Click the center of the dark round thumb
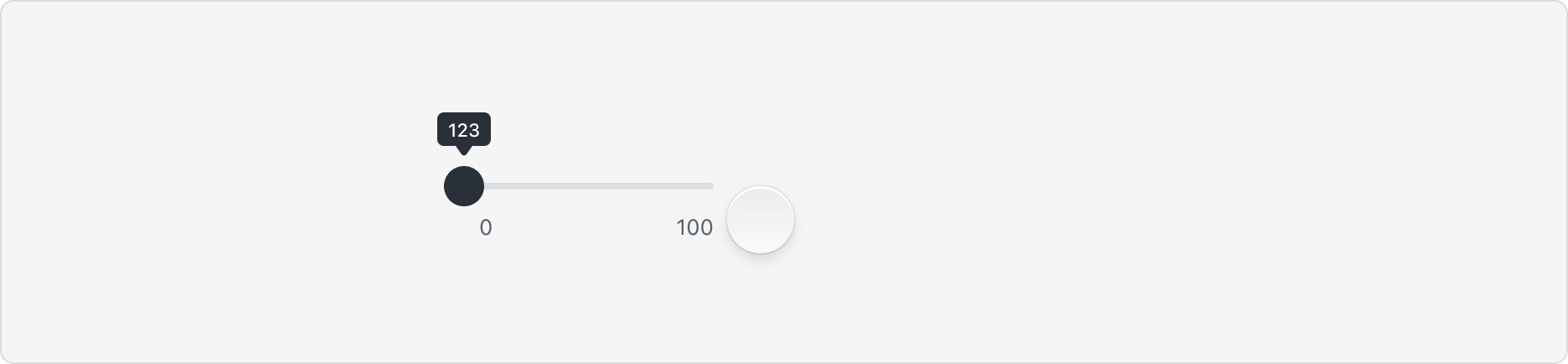Image resolution: width=1568 pixels, height=364 pixels. tap(463, 186)
